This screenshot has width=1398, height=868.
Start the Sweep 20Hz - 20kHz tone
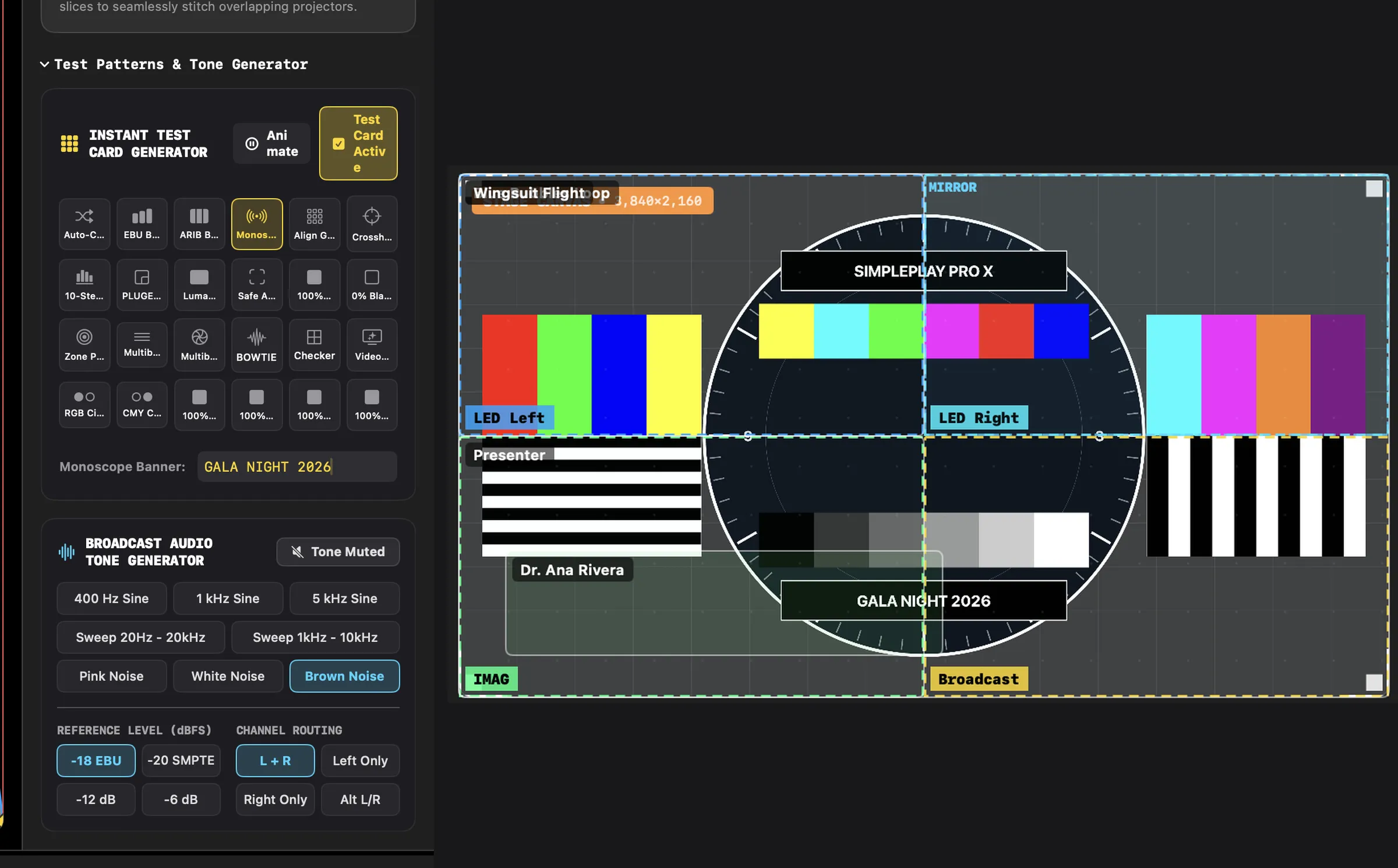pos(141,637)
